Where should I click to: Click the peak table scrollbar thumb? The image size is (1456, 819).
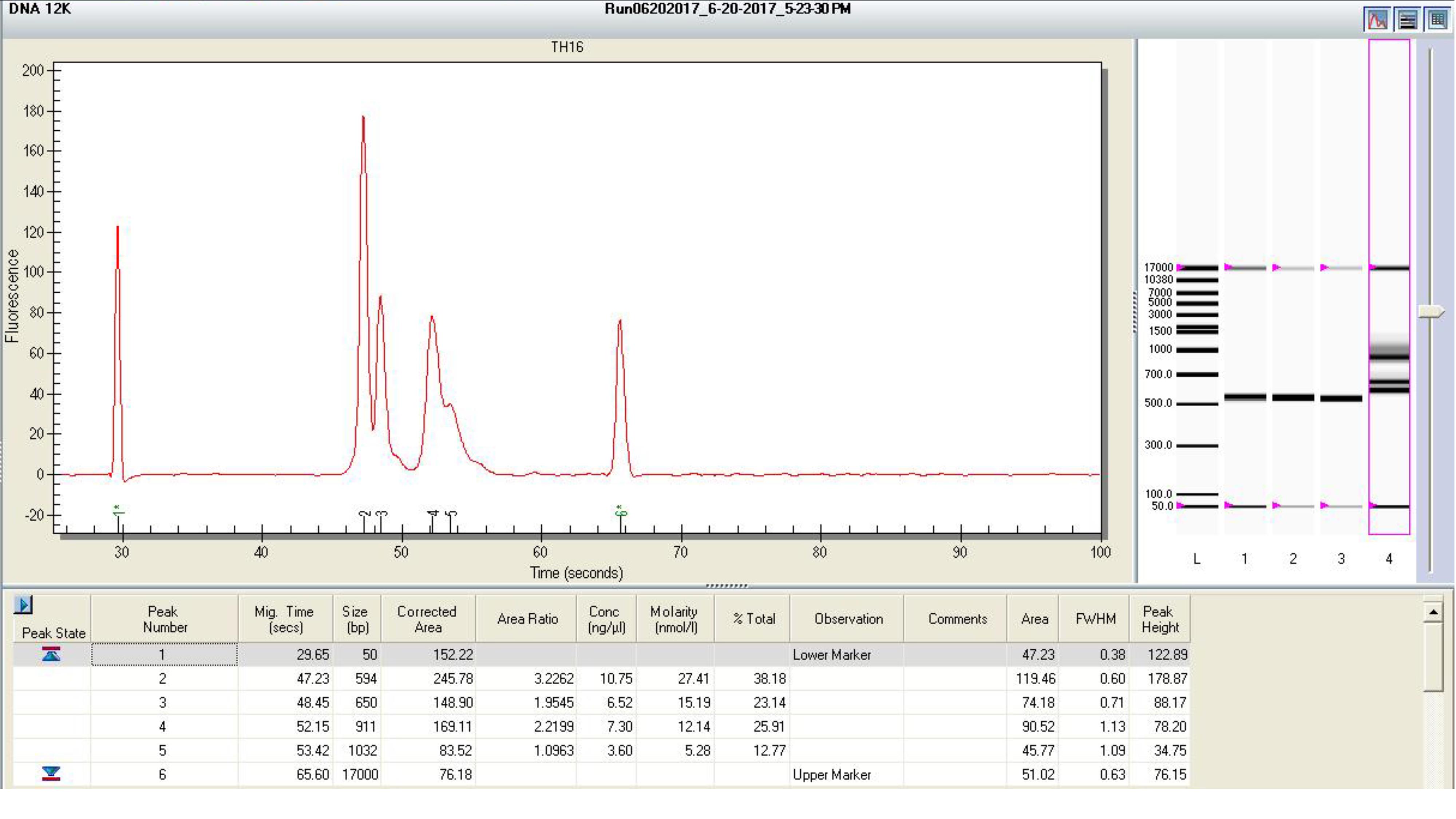coord(1433,657)
